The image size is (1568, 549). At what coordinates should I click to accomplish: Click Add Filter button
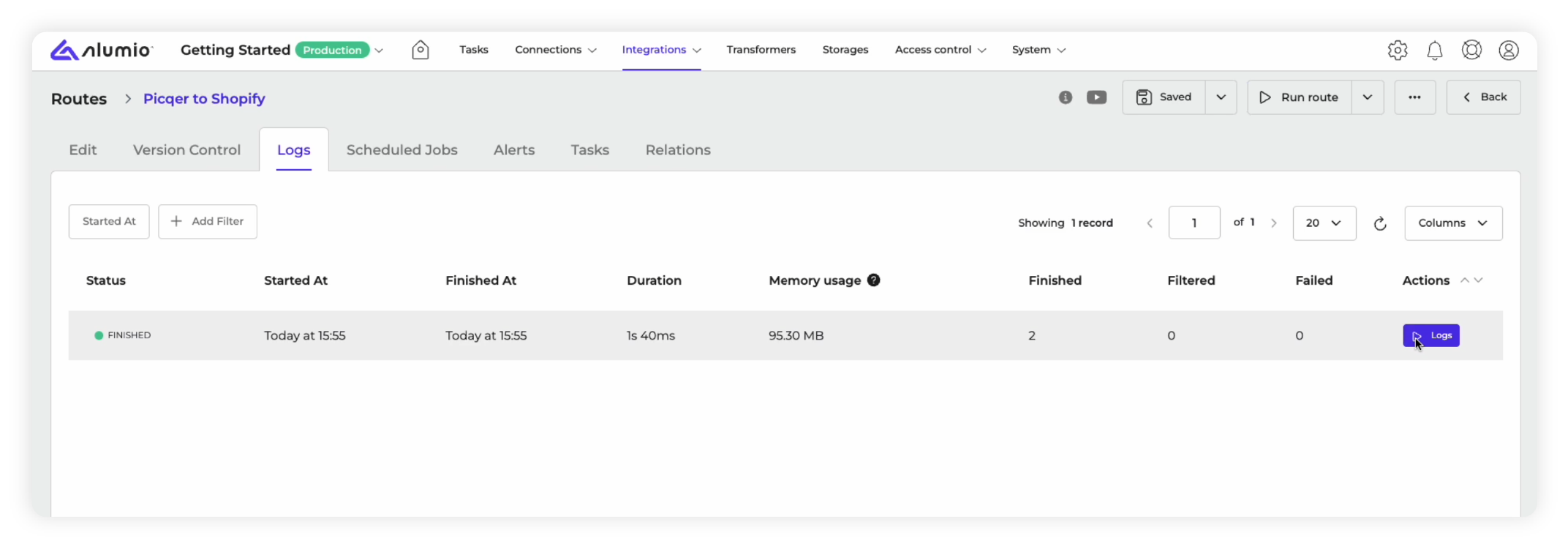[208, 222]
